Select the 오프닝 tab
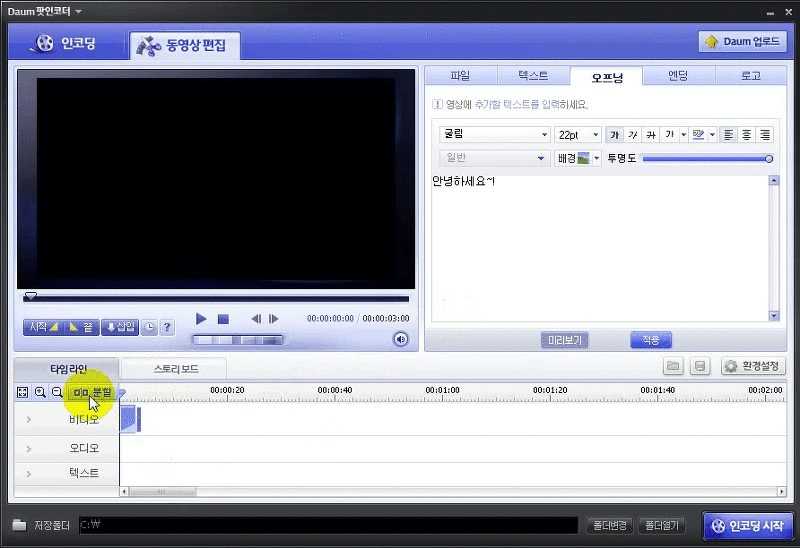 coord(607,77)
